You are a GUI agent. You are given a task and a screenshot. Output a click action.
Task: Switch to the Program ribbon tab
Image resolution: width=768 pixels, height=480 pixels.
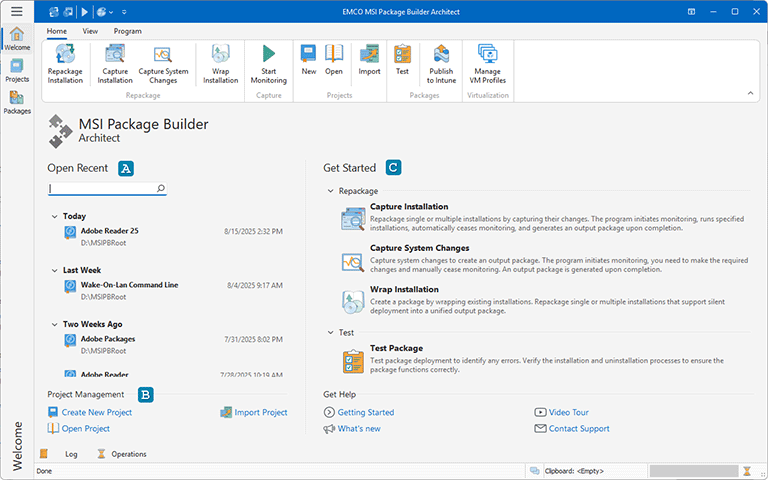127,31
